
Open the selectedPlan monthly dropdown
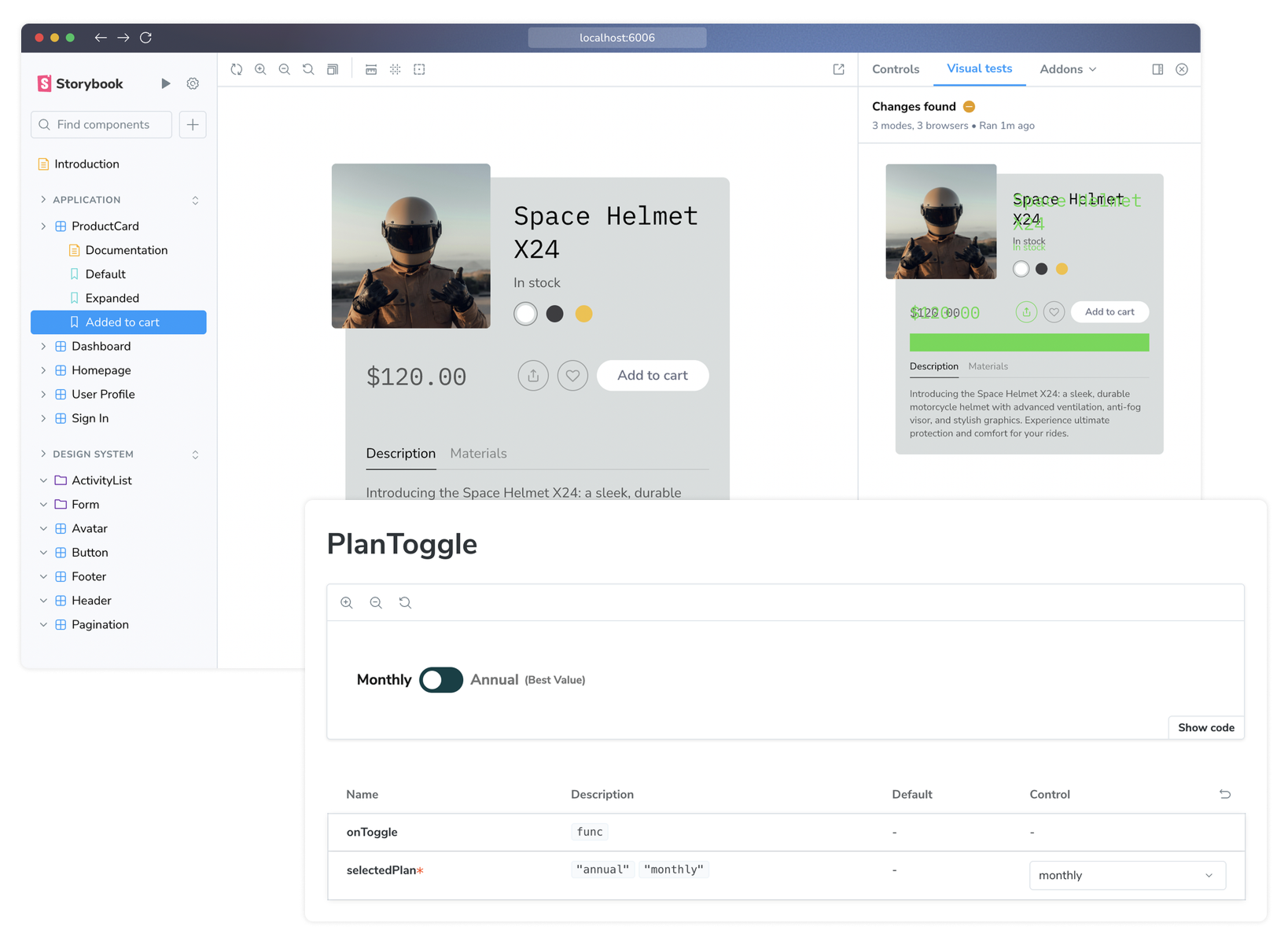(x=1127, y=875)
